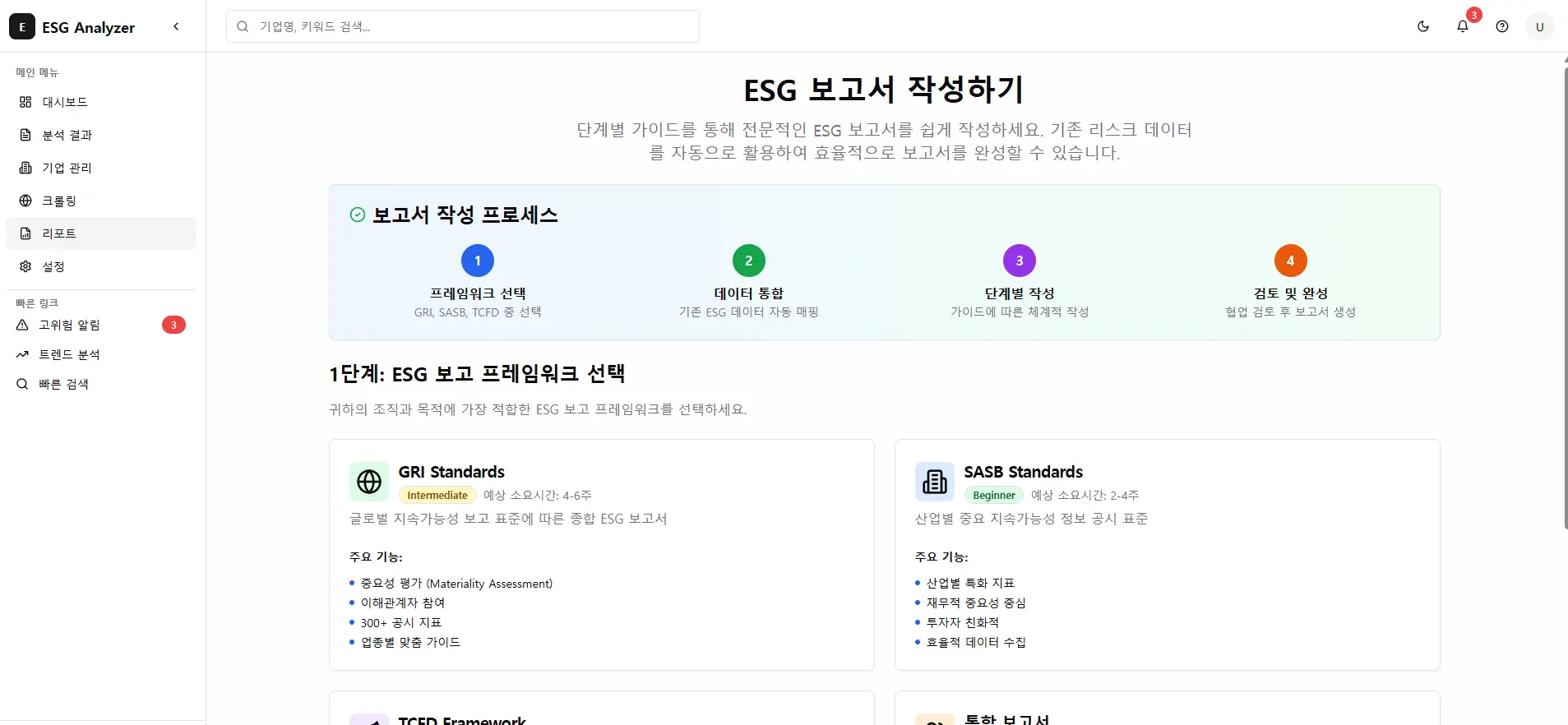Click the '데이터 통합' step label
This screenshot has height=725, width=1568.
[749, 293]
